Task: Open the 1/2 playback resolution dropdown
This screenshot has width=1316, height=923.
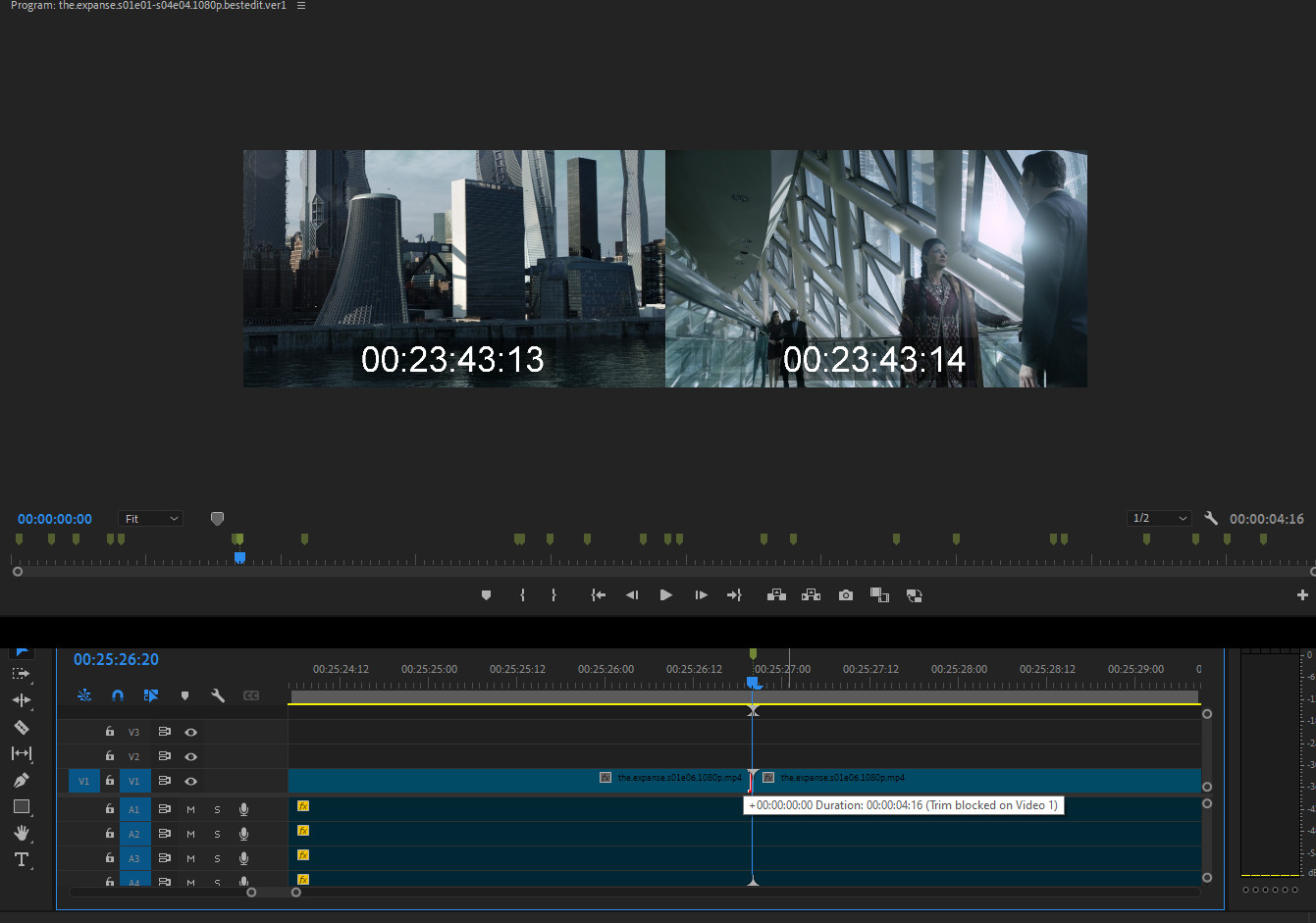Action: point(1159,519)
